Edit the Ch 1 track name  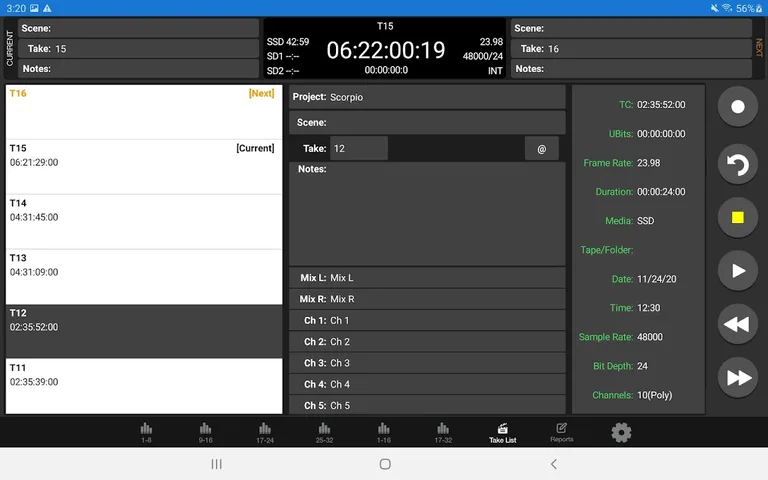427,320
